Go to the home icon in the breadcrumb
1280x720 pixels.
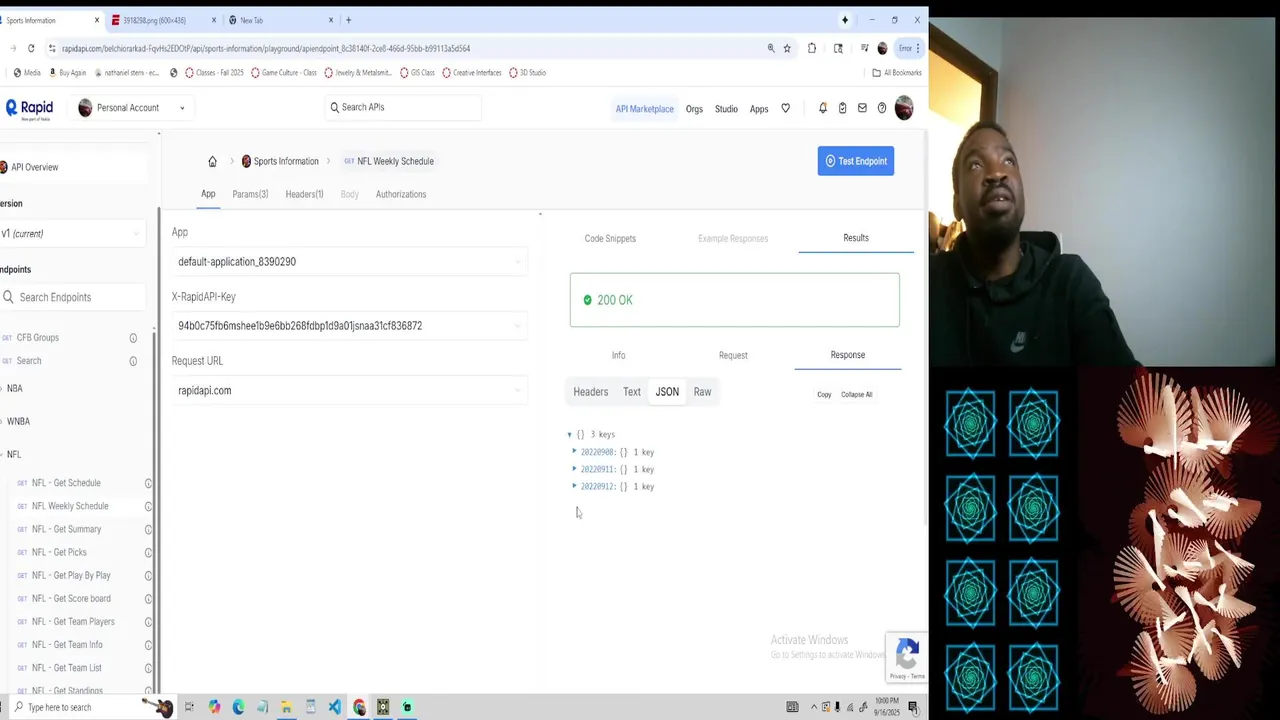point(212,161)
